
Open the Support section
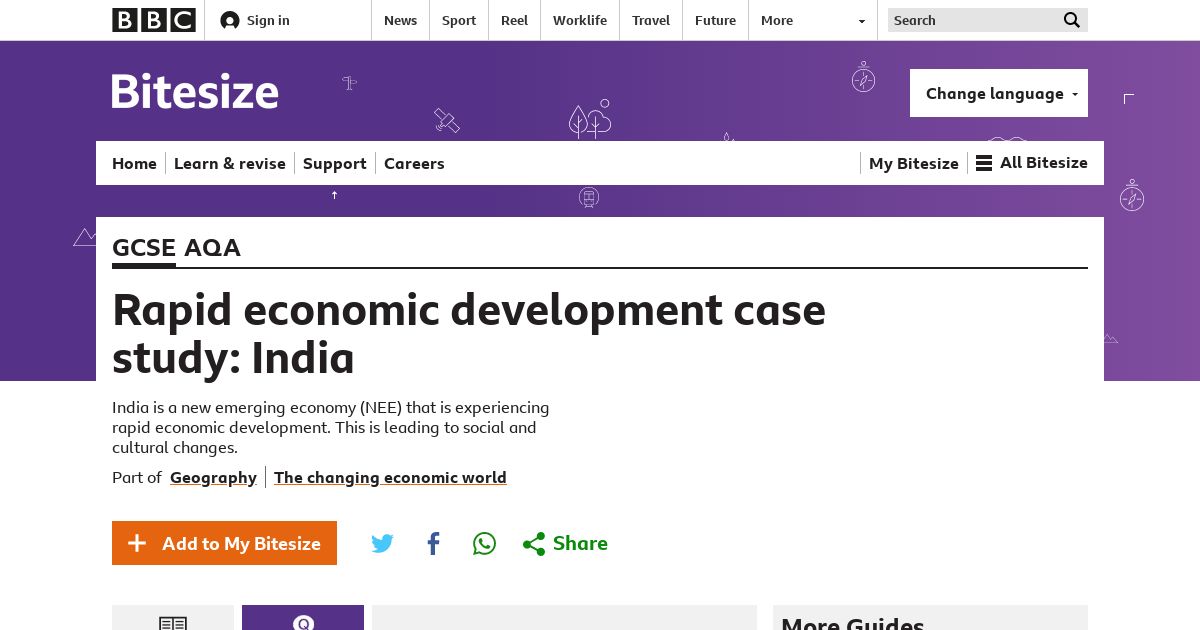point(335,163)
